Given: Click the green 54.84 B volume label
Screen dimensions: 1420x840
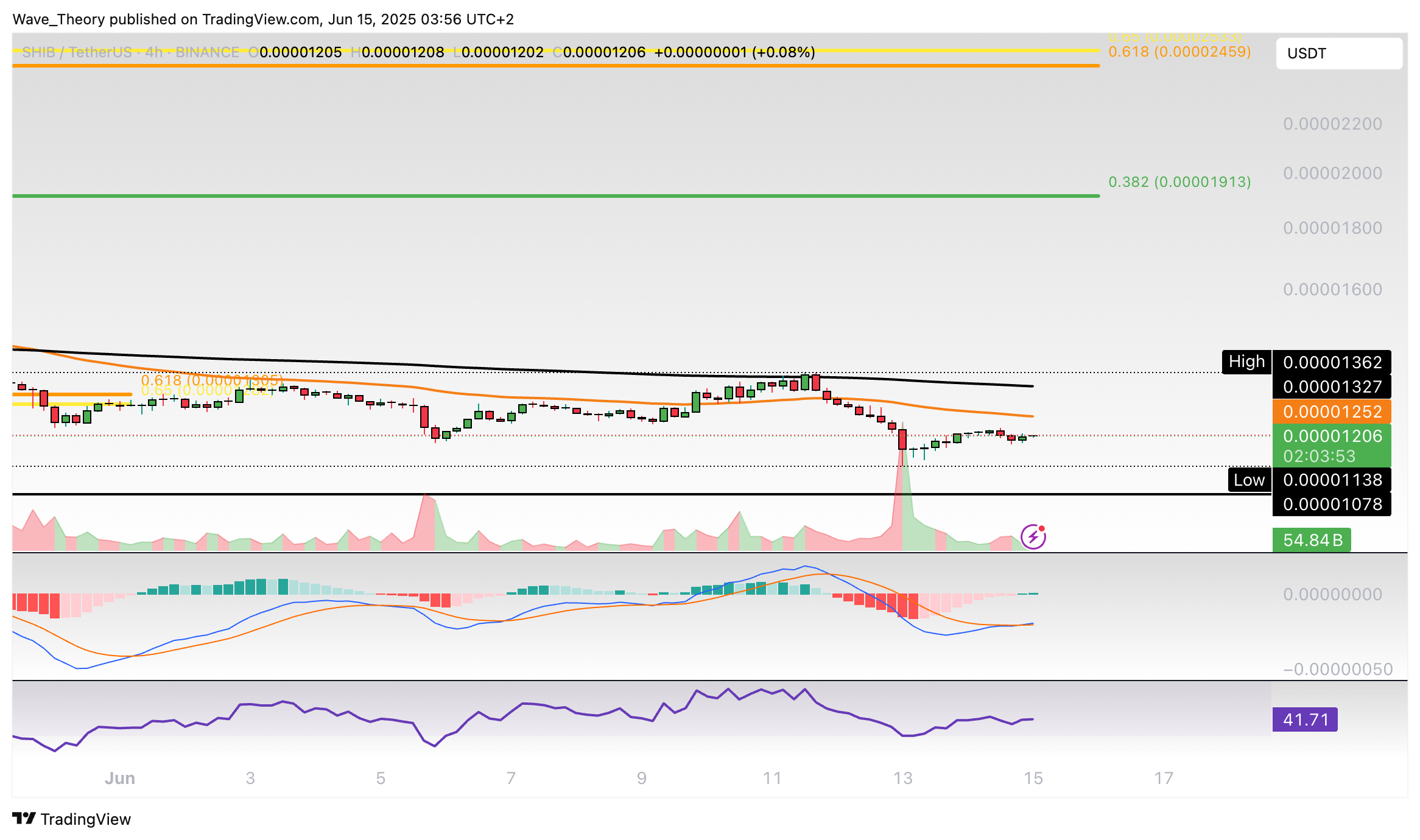Looking at the screenshot, I should pos(1312,540).
